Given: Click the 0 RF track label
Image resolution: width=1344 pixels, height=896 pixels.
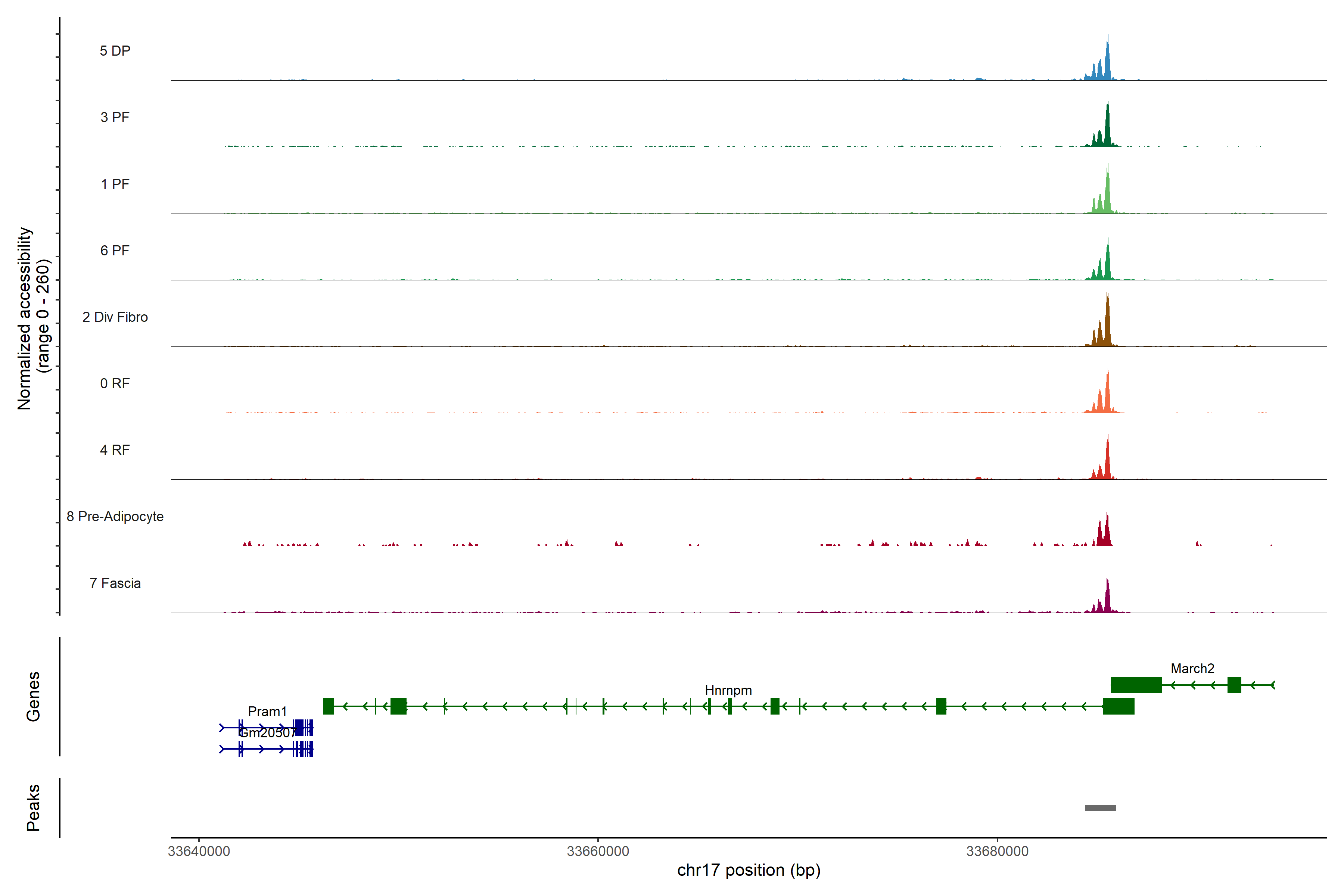Looking at the screenshot, I should (x=115, y=383).
